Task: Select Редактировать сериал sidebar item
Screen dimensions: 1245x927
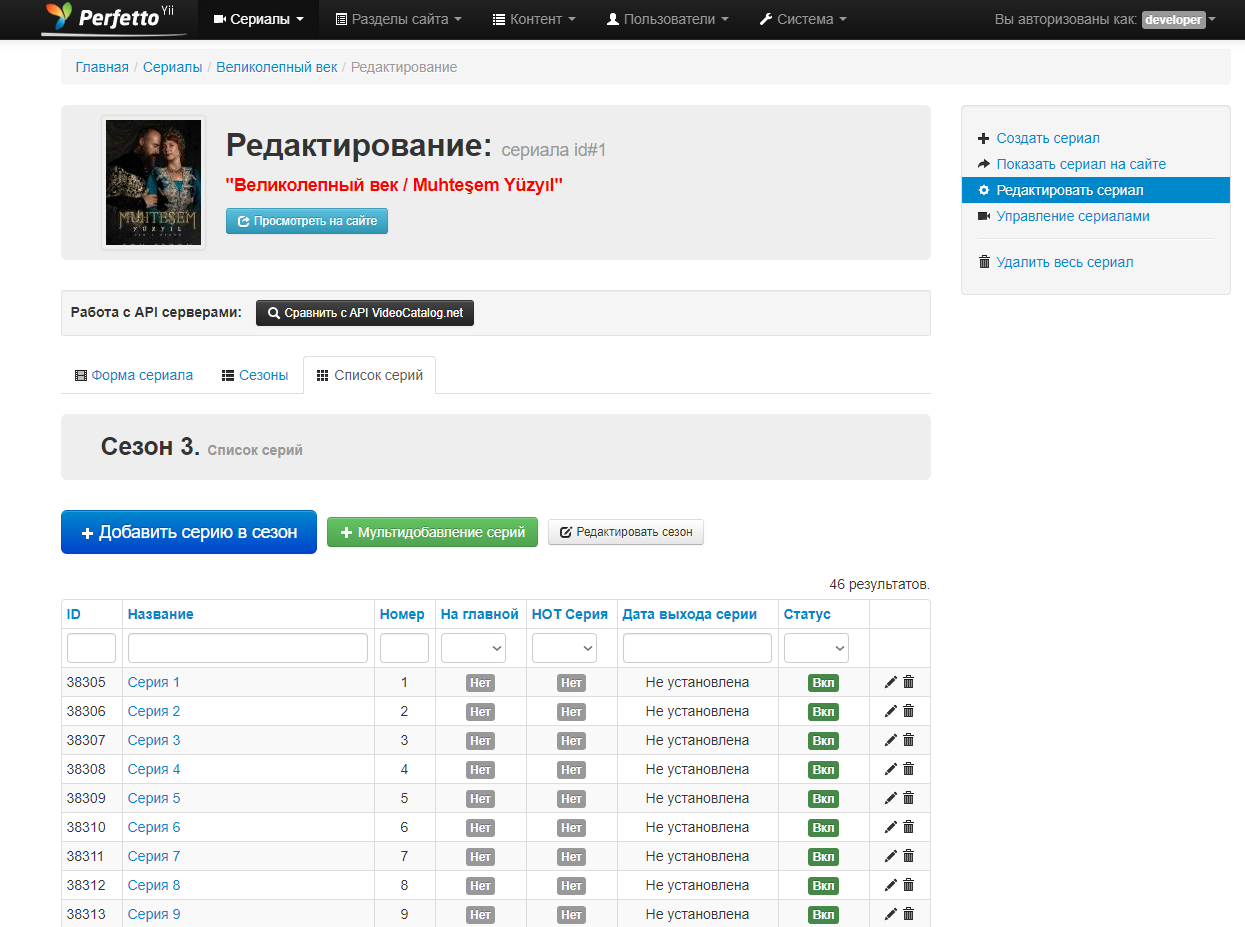Action: click(1096, 190)
